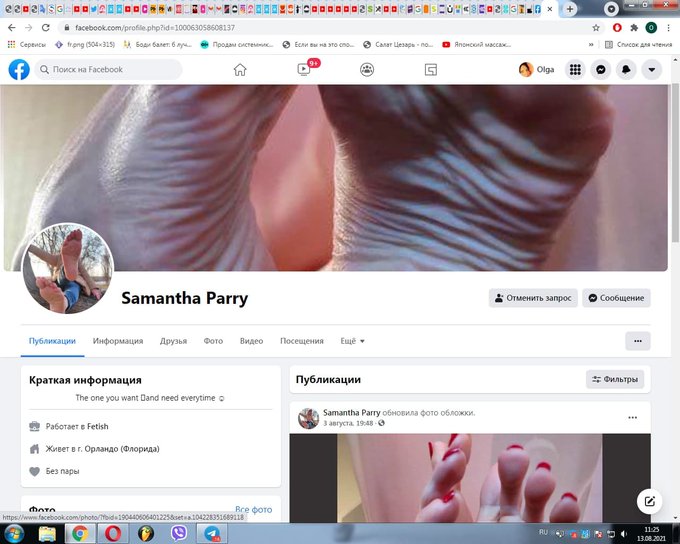Expand the account dropdown arrow in header
680x544 pixels.
651,69
